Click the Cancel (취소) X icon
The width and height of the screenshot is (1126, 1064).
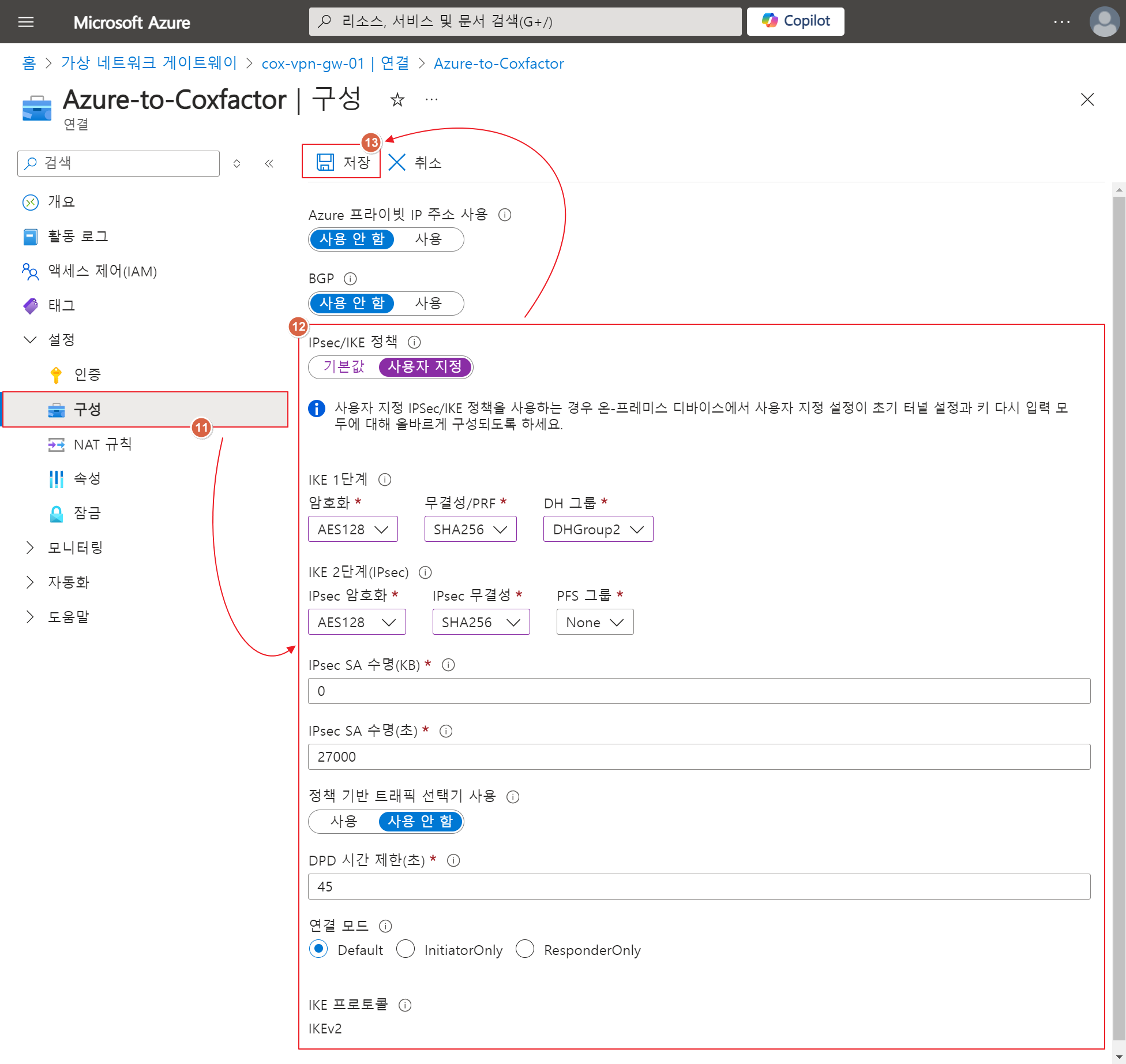397,162
